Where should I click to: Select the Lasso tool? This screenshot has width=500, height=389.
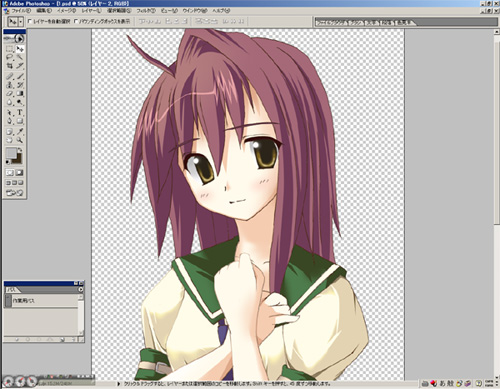(10, 58)
